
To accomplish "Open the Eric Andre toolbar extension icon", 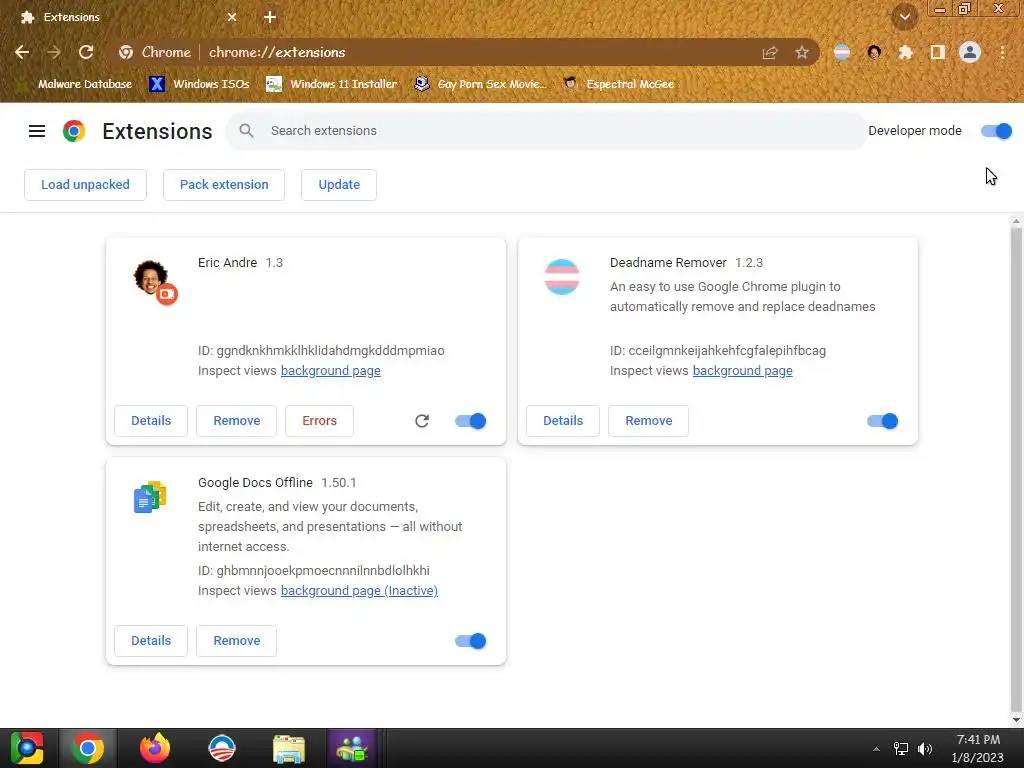I will pyautogui.click(x=874, y=52).
